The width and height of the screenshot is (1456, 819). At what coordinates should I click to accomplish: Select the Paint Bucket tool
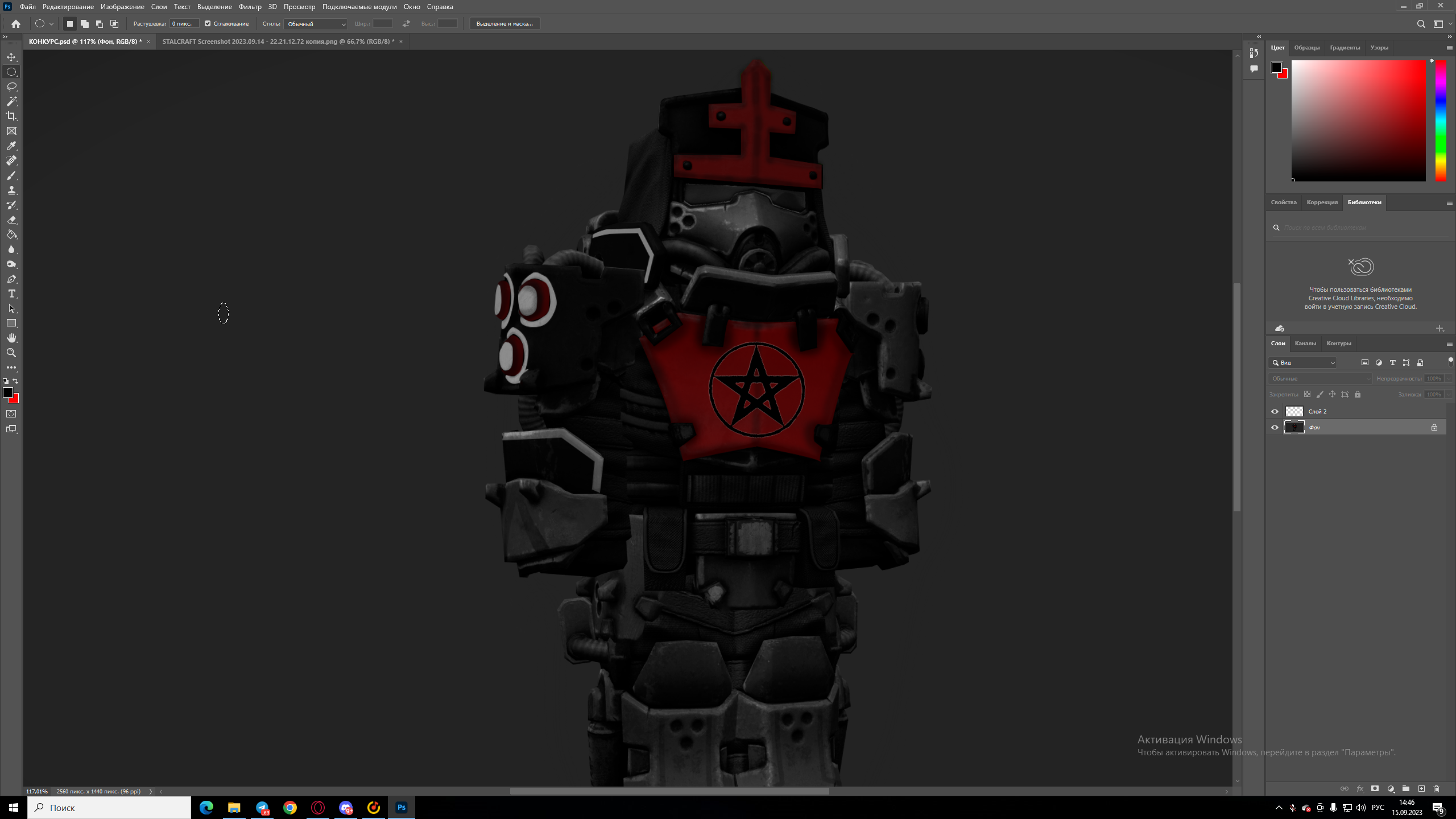click(11, 235)
